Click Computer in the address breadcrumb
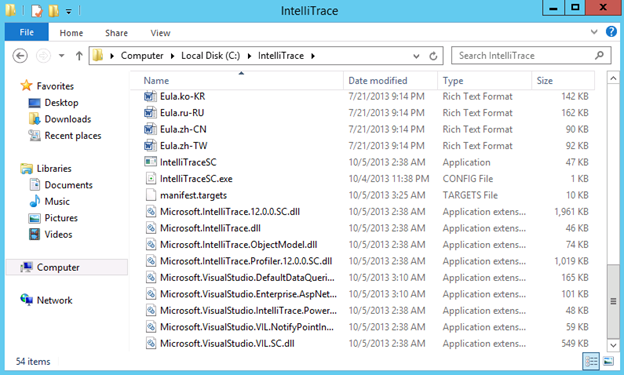This screenshot has height=375, width=624. [142, 56]
